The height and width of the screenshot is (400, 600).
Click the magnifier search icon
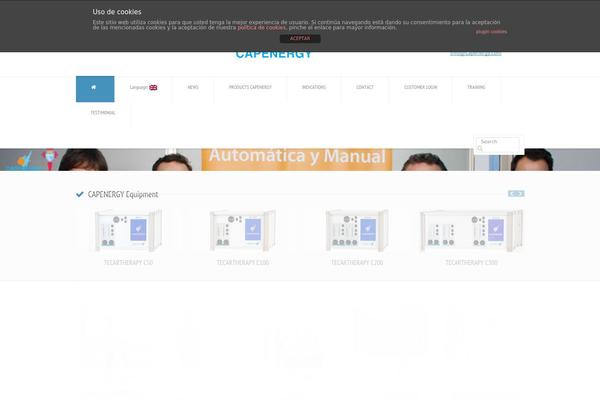click(x=480, y=149)
